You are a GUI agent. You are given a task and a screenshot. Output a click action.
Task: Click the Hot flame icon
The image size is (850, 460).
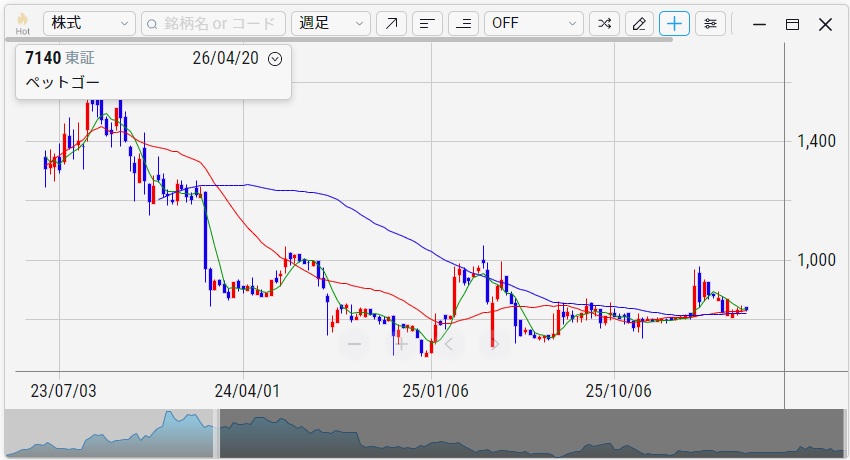[22, 23]
